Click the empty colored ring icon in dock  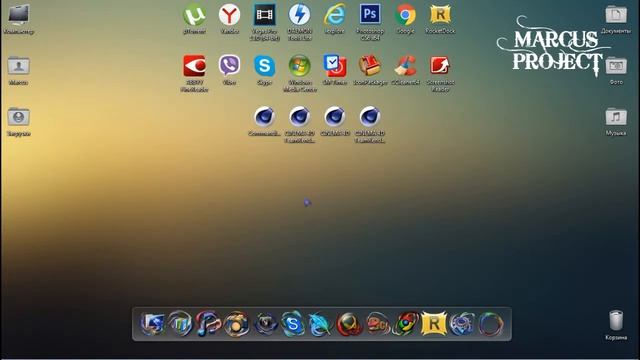(x=490, y=324)
